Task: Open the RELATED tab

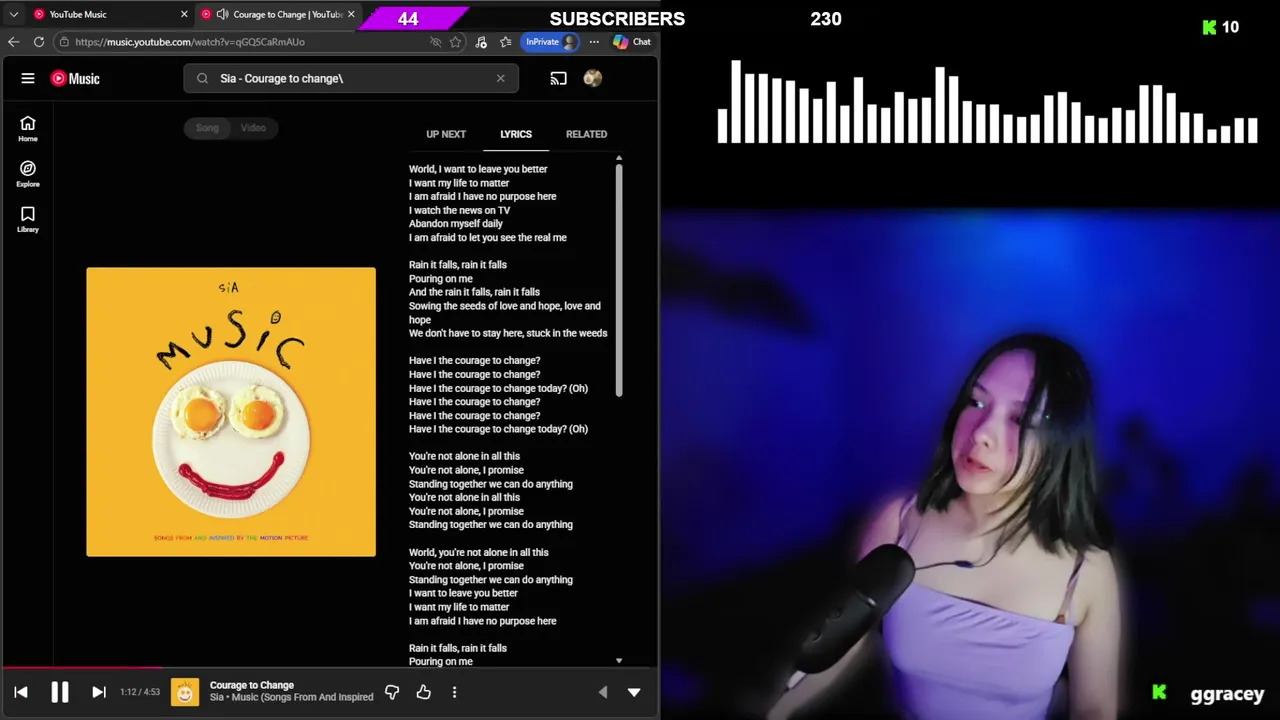Action: 586,134
